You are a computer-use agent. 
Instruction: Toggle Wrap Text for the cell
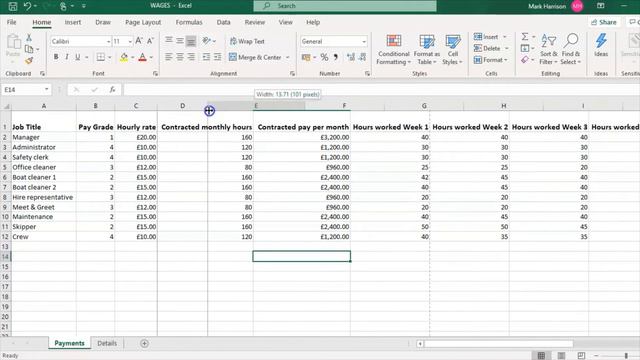[x=247, y=41]
